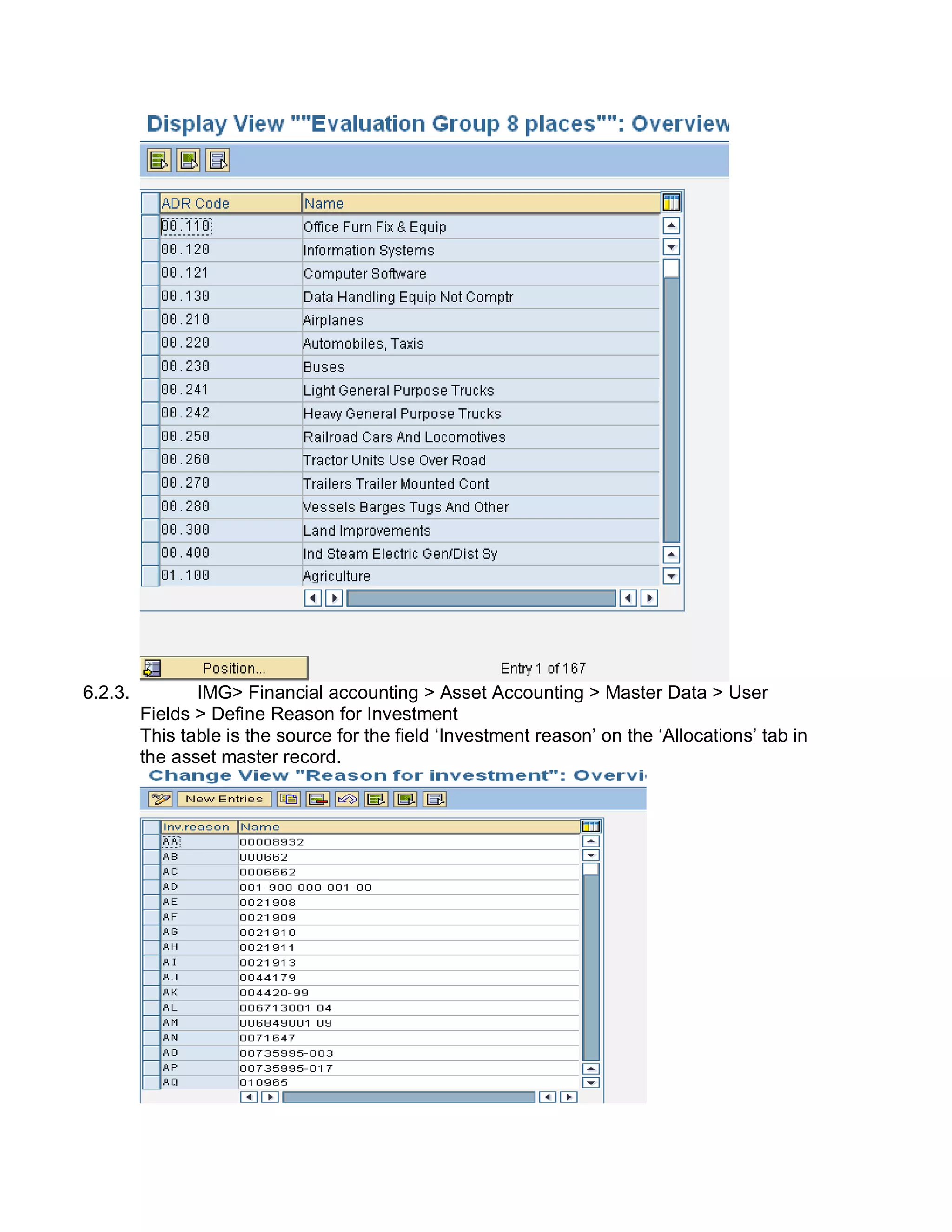Click 'Entry 1 of 167' status text
Viewport: 952px width, 1232px height.
coord(543,669)
